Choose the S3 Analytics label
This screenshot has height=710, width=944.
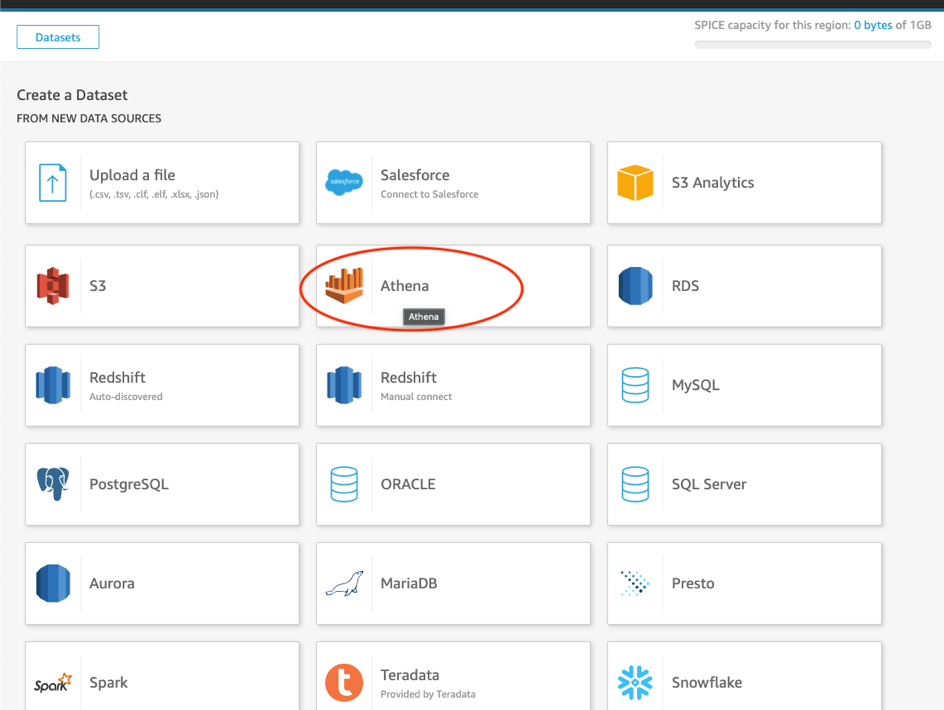coord(713,182)
